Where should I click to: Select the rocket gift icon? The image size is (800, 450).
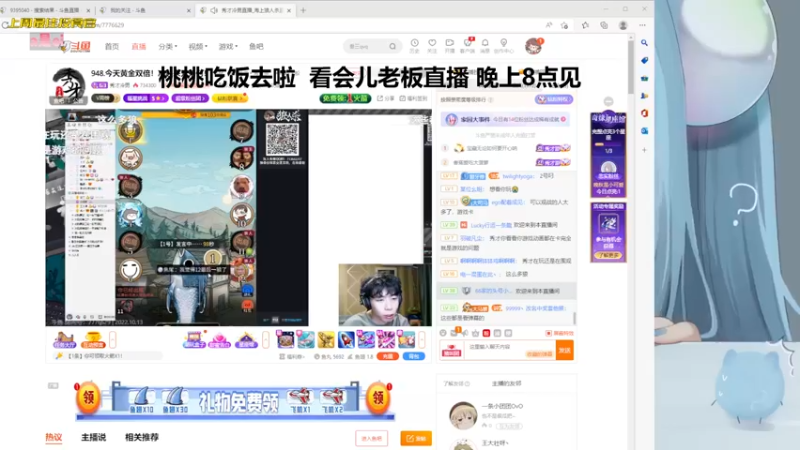pyautogui.click(x=346, y=339)
